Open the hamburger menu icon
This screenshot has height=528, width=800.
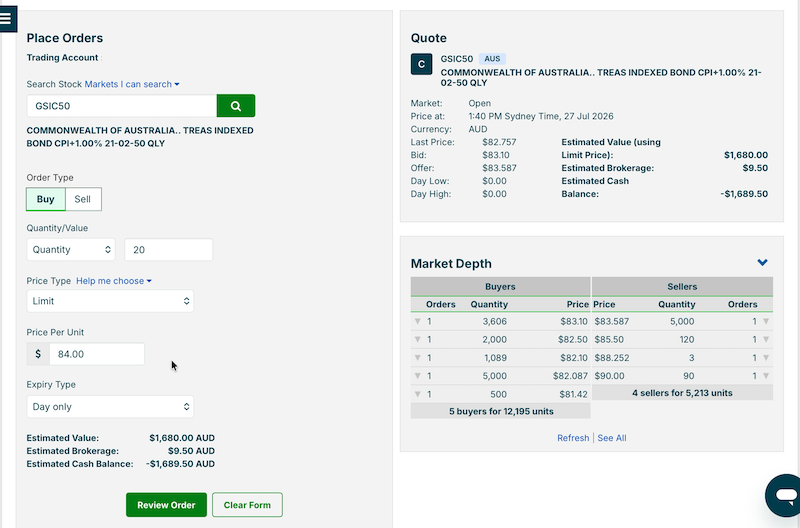7,19
